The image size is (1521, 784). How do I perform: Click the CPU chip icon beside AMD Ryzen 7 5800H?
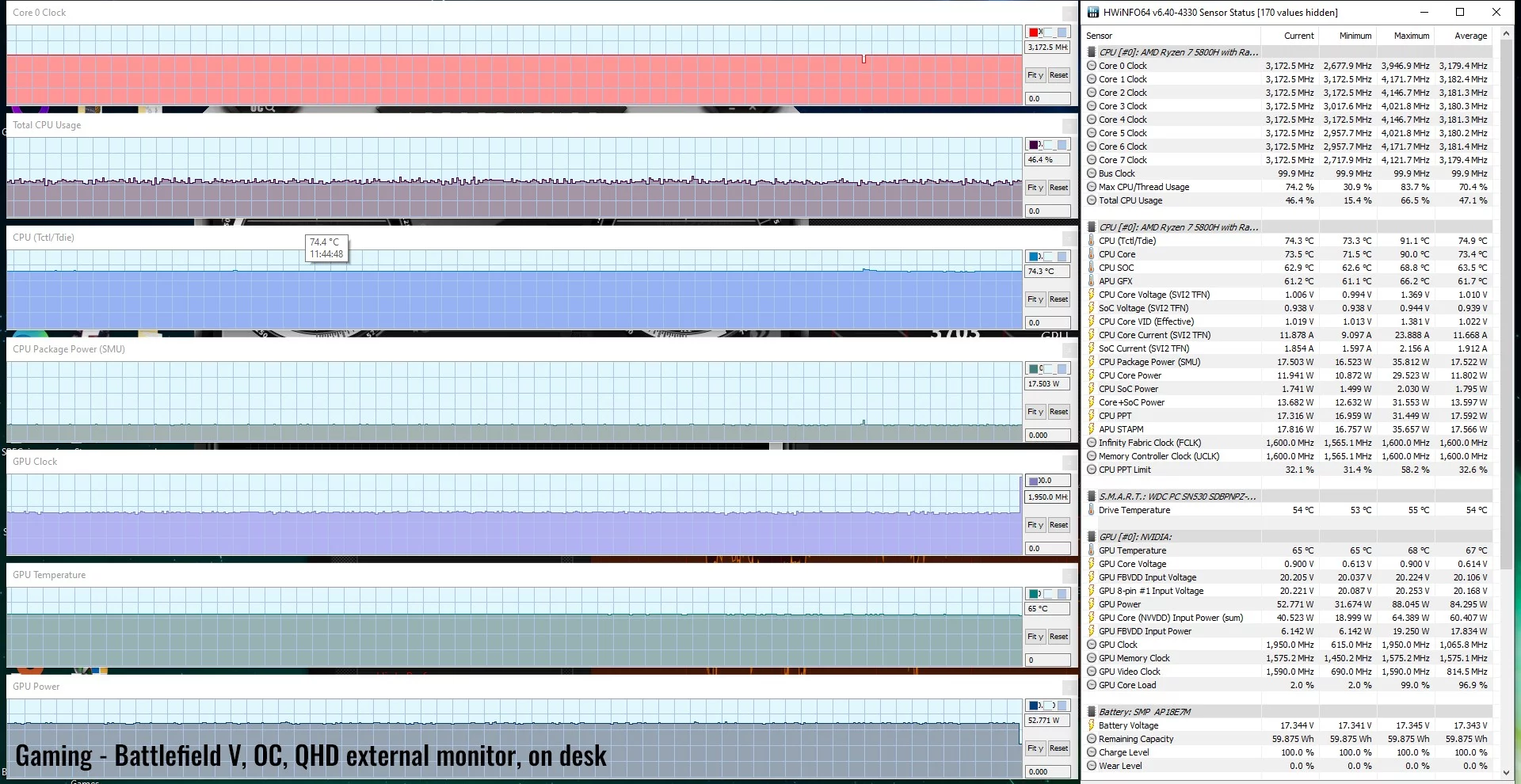pyautogui.click(x=1092, y=52)
